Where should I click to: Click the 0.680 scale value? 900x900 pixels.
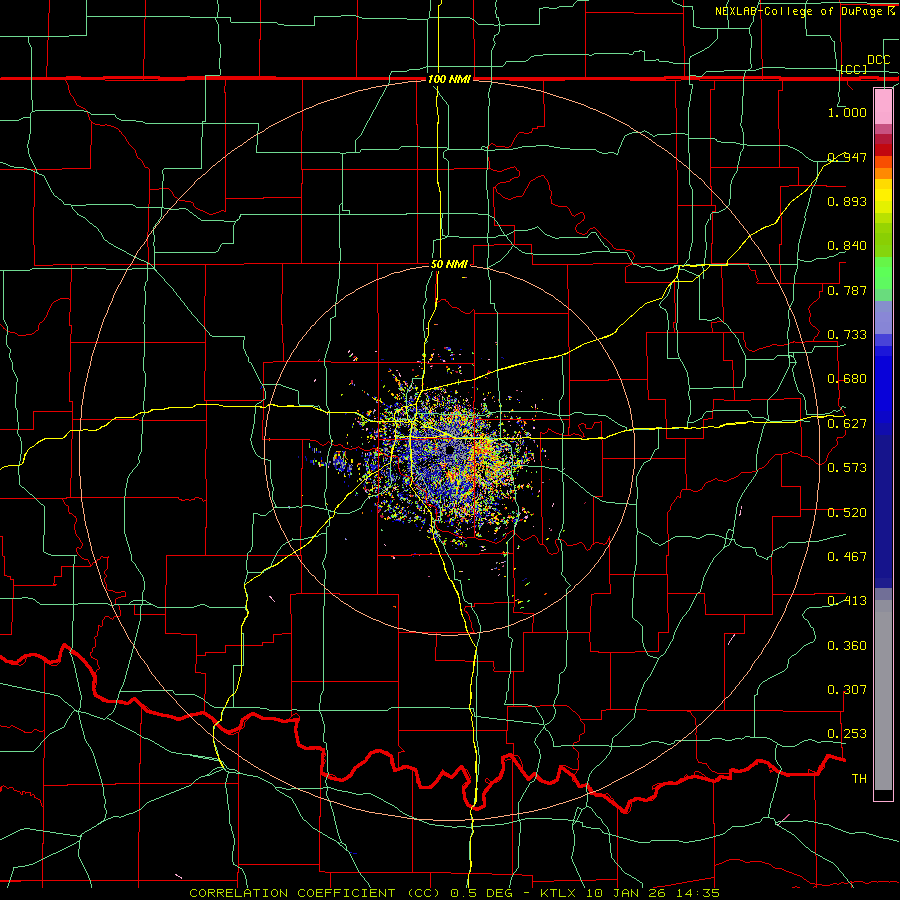[847, 379]
